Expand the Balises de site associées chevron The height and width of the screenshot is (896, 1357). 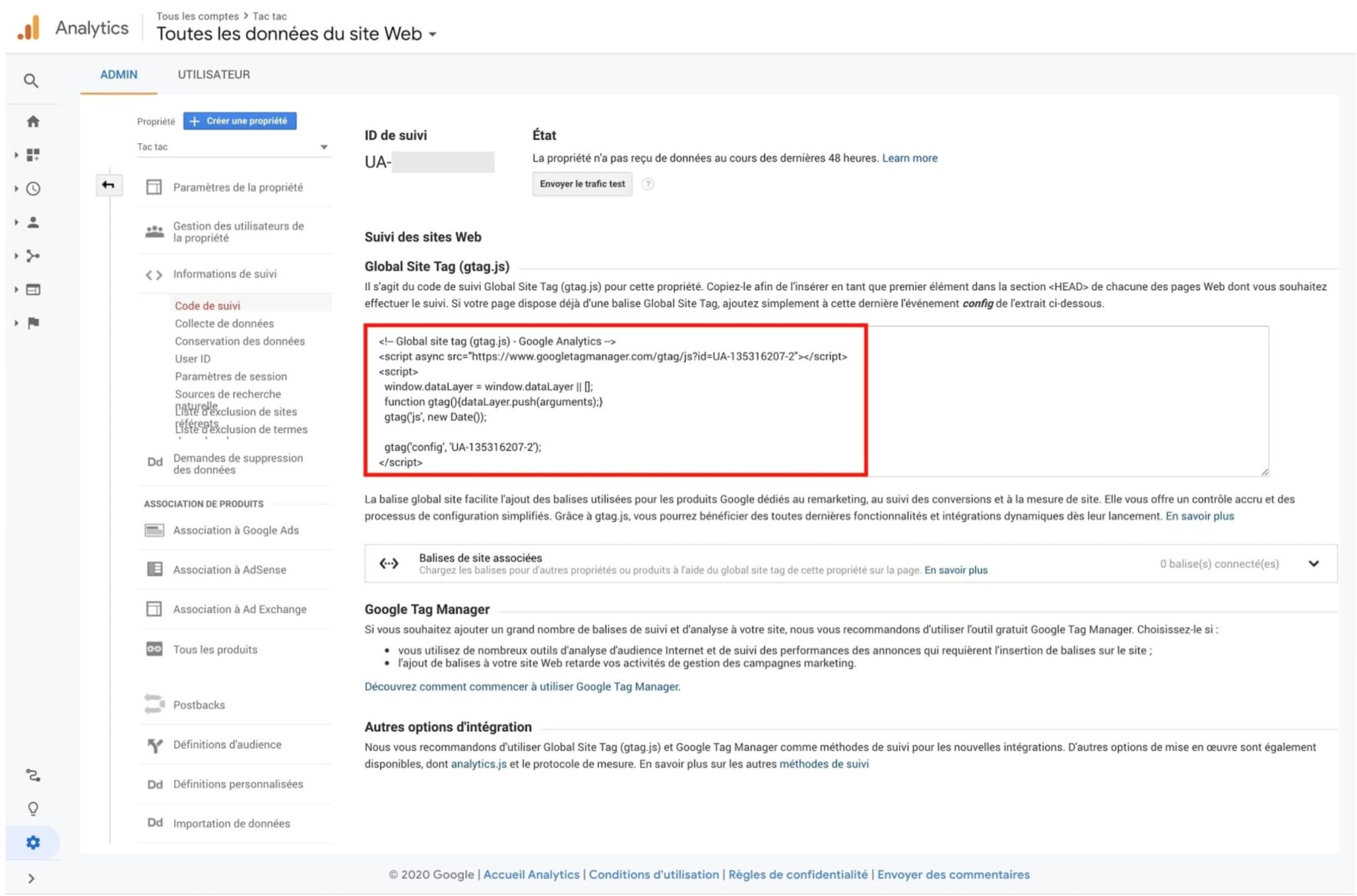coord(1313,564)
